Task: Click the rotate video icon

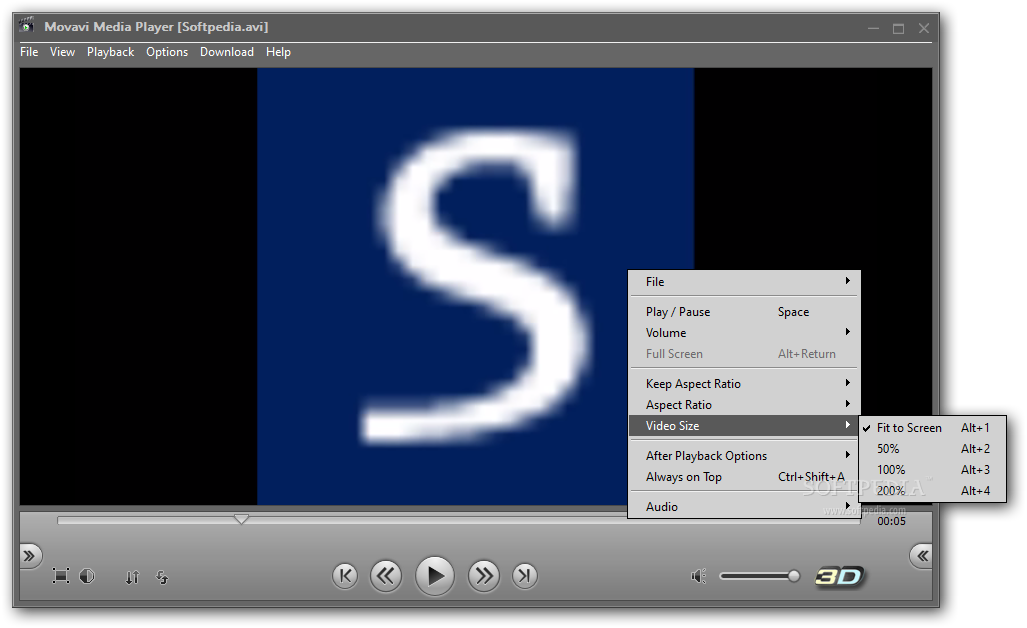Action: pyautogui.click(x=162, y=577)
